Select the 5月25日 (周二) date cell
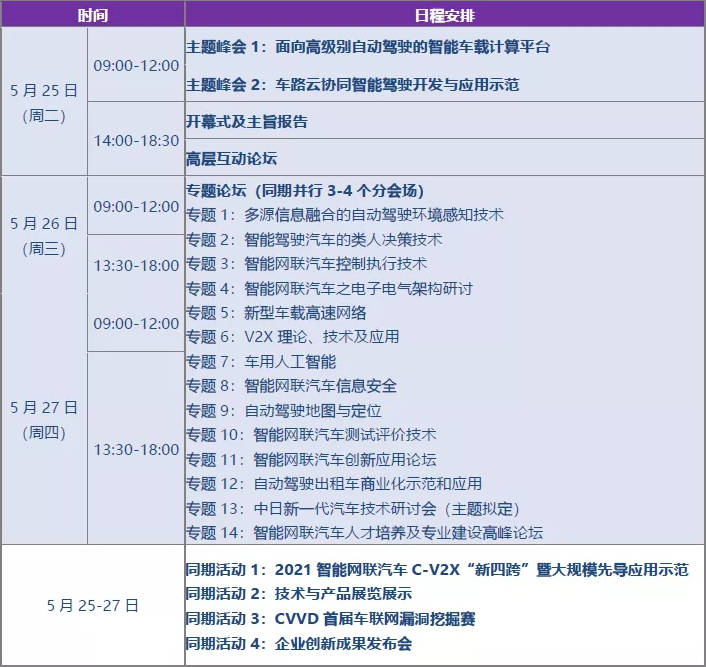The height and width of the screenshot is (667, 706). click(44, 102)
